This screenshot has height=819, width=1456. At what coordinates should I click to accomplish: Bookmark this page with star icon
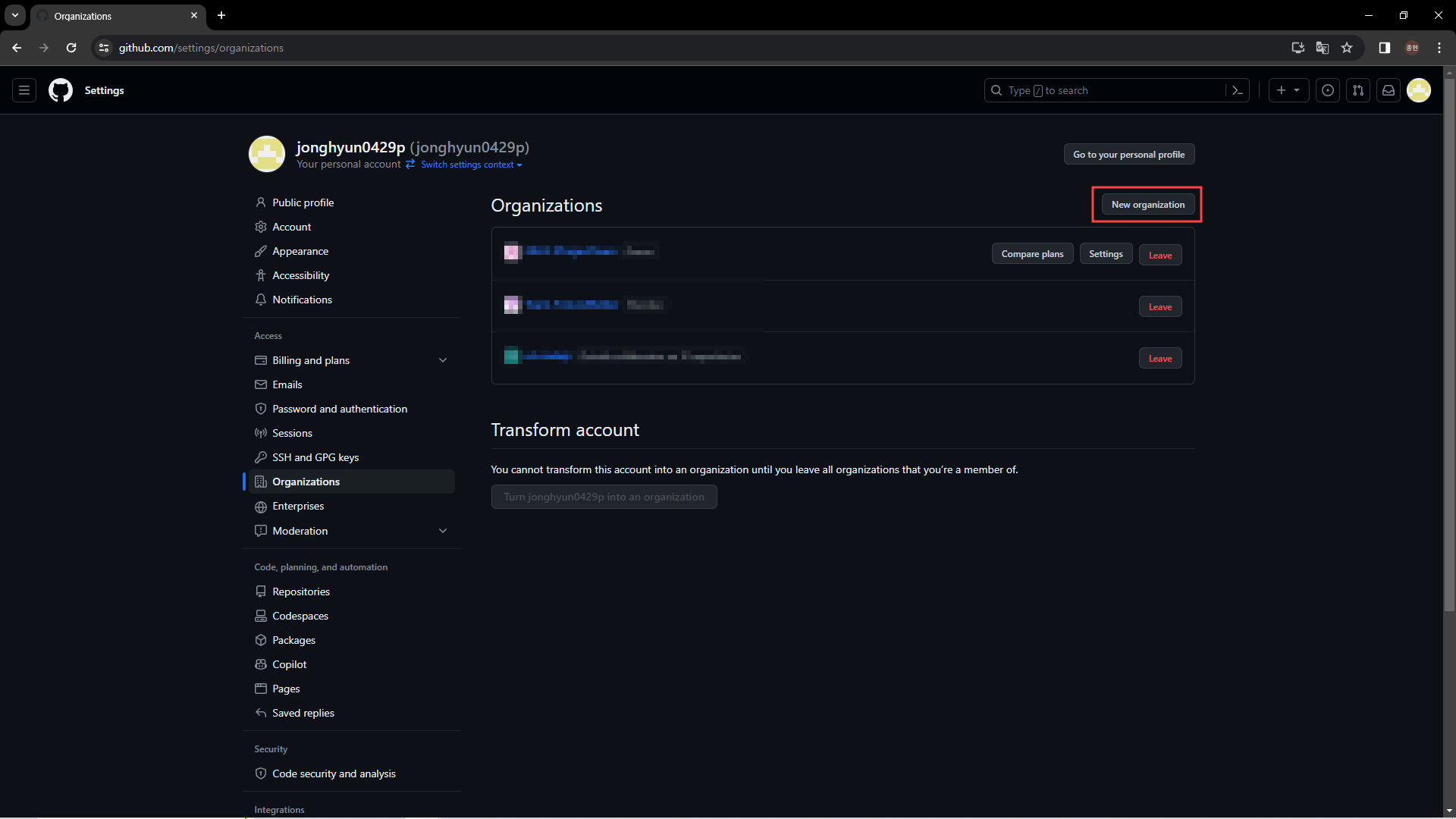pos(1347,48)
